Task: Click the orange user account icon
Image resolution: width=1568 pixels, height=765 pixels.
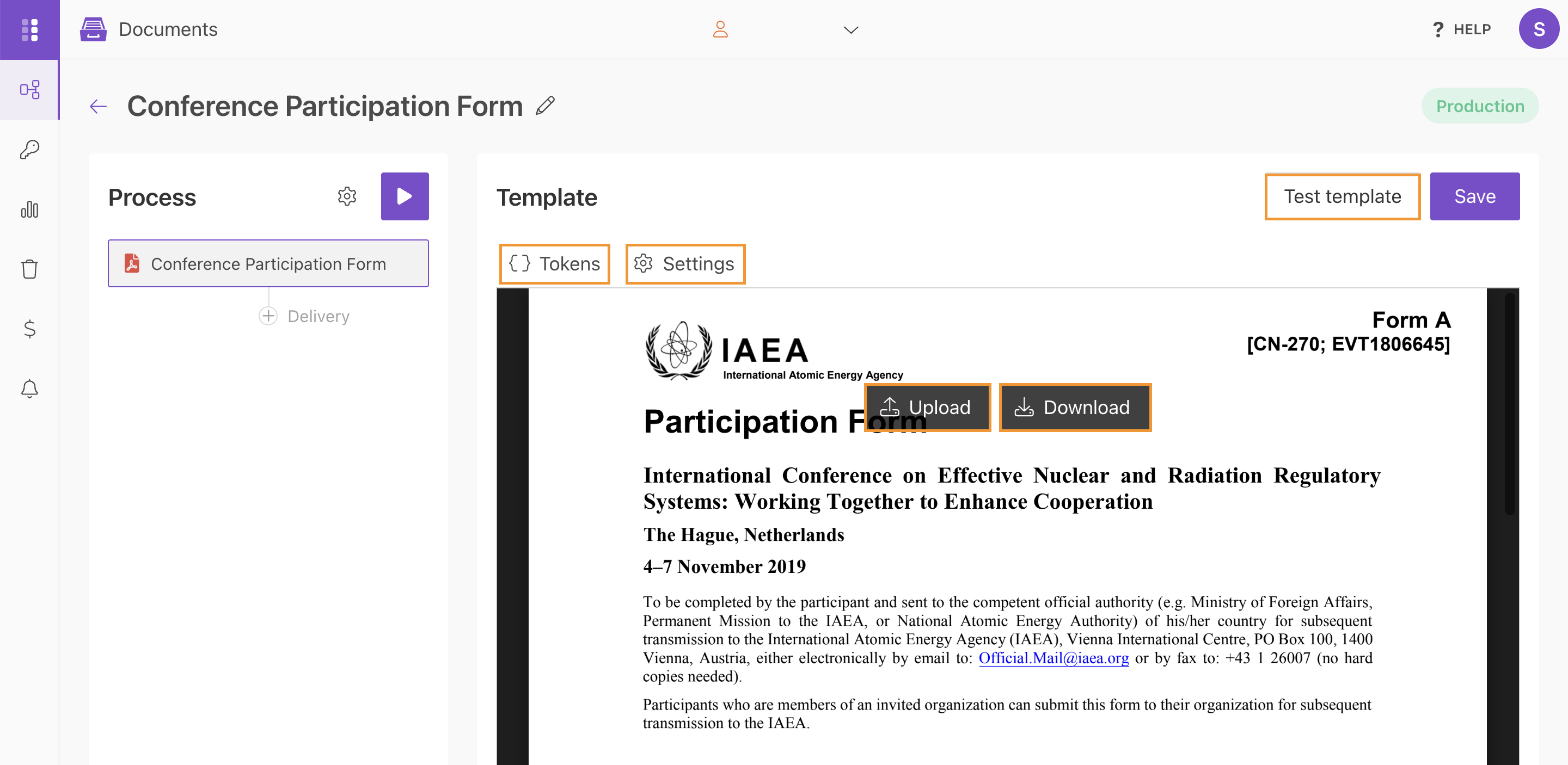Action: tap(720, 29)
